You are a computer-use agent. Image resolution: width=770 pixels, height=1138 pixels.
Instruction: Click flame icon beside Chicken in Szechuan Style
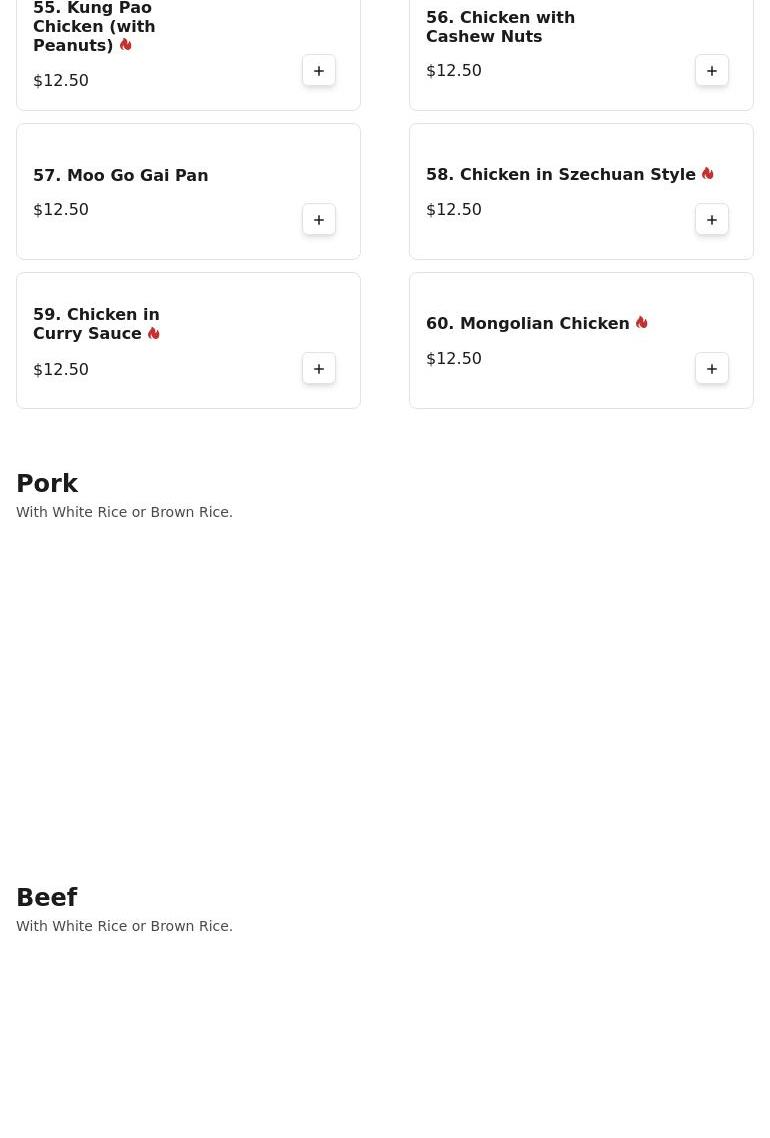coord(708,174)
